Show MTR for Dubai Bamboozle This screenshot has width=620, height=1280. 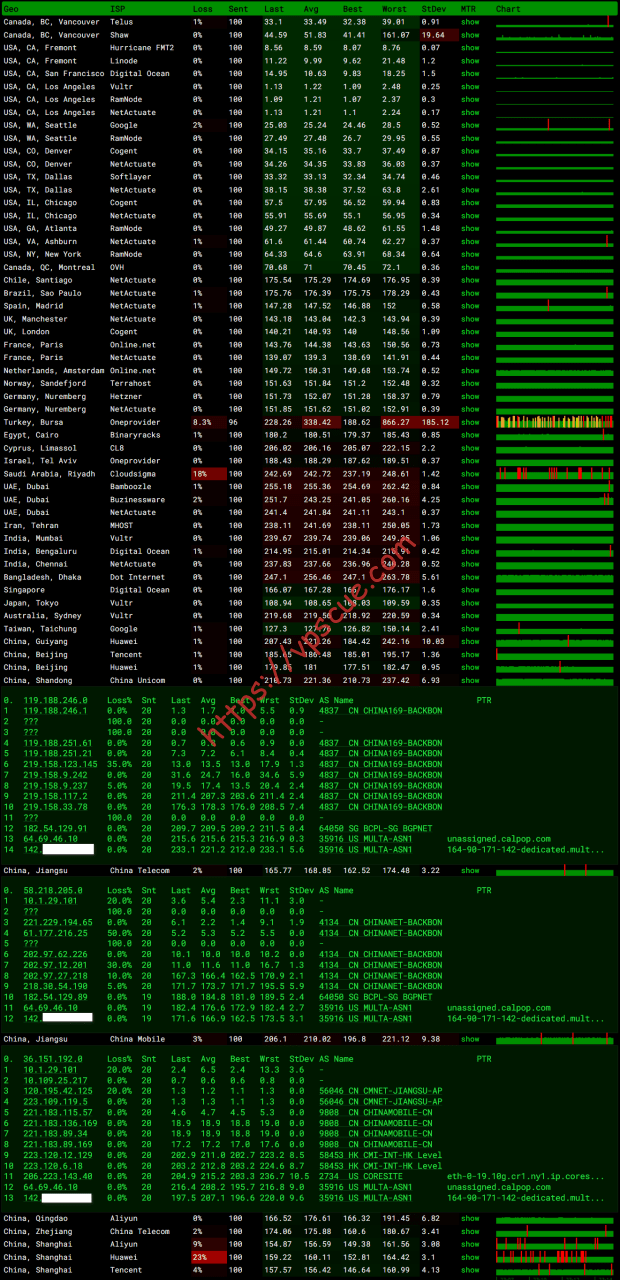470,487
